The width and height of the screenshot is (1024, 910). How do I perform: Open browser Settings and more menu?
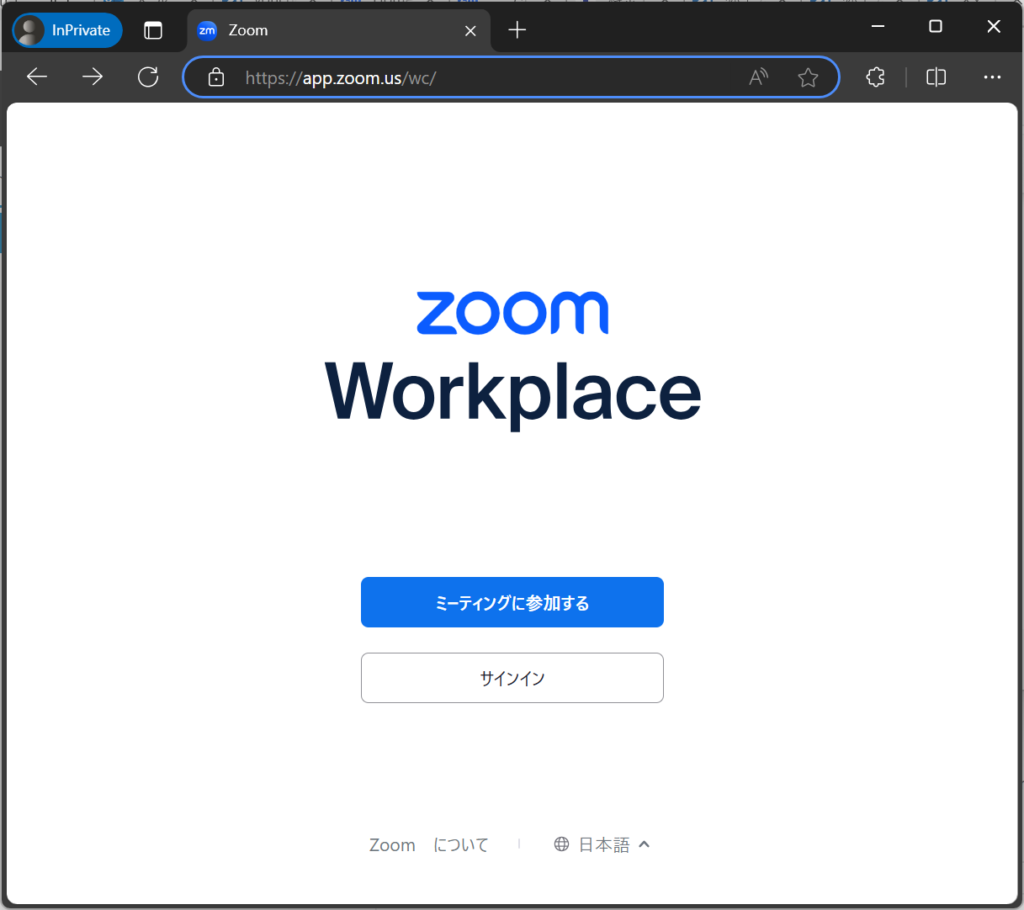point(992,77)
